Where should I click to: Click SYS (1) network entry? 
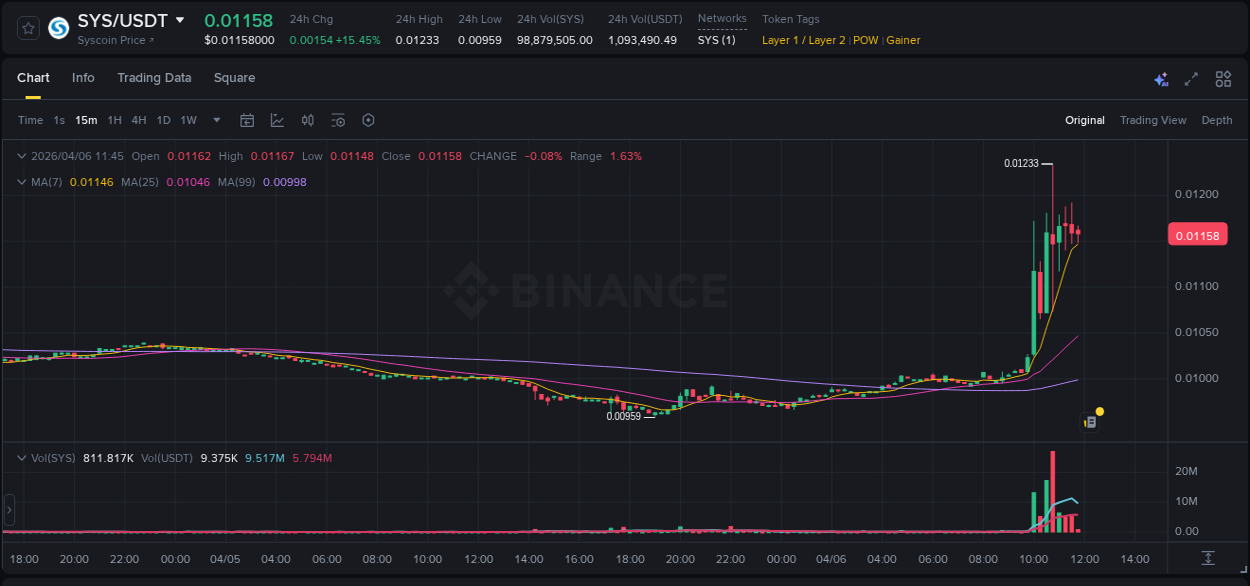716,40
